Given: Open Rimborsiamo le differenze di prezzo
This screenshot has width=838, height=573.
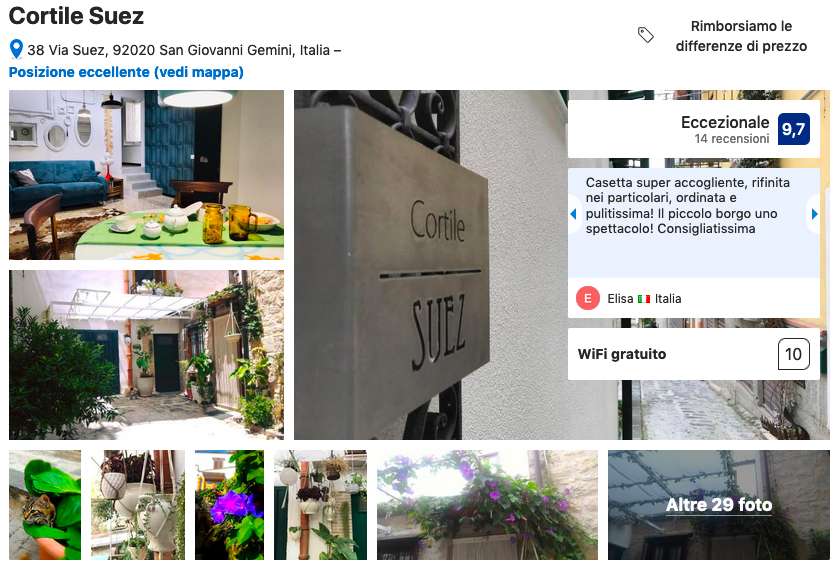Looking at the screenshot, I should point(741,36).
